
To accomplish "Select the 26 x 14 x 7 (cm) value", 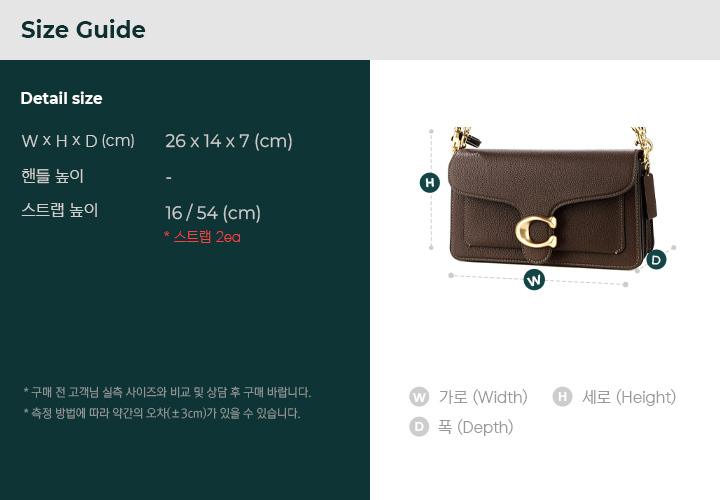I will (x=229, y=141).
